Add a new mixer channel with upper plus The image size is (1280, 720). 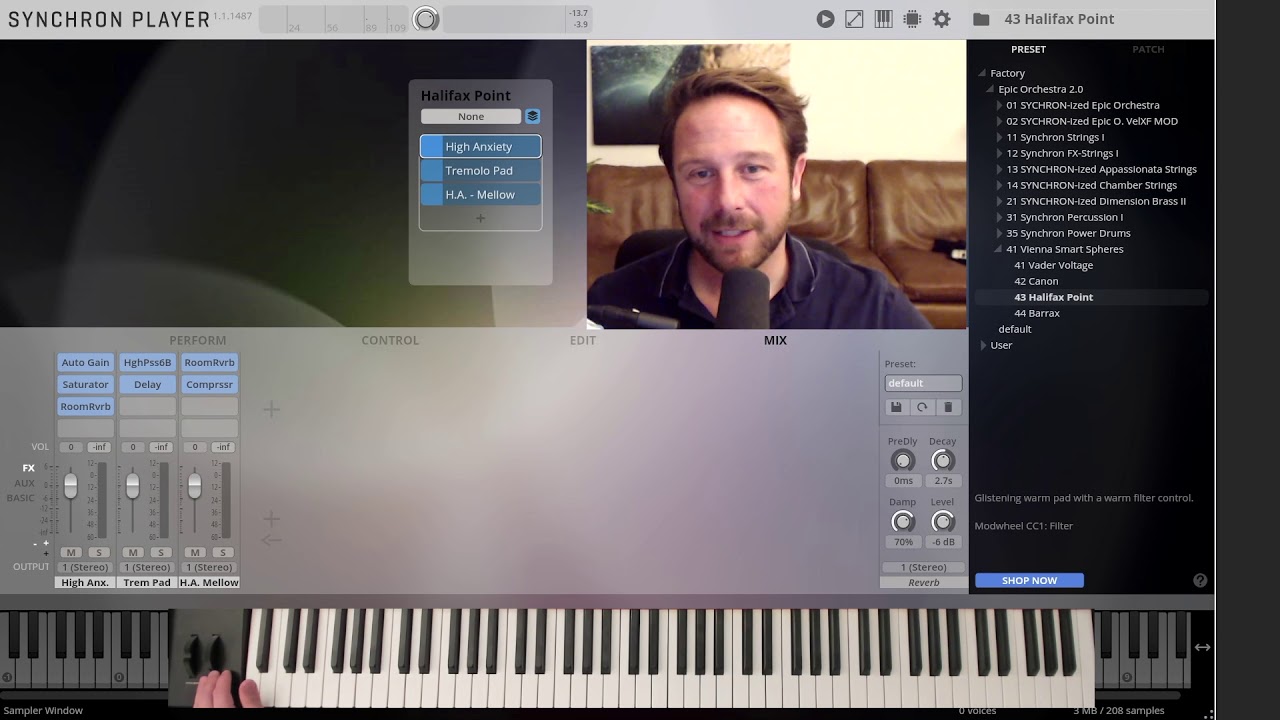(271, 409)
